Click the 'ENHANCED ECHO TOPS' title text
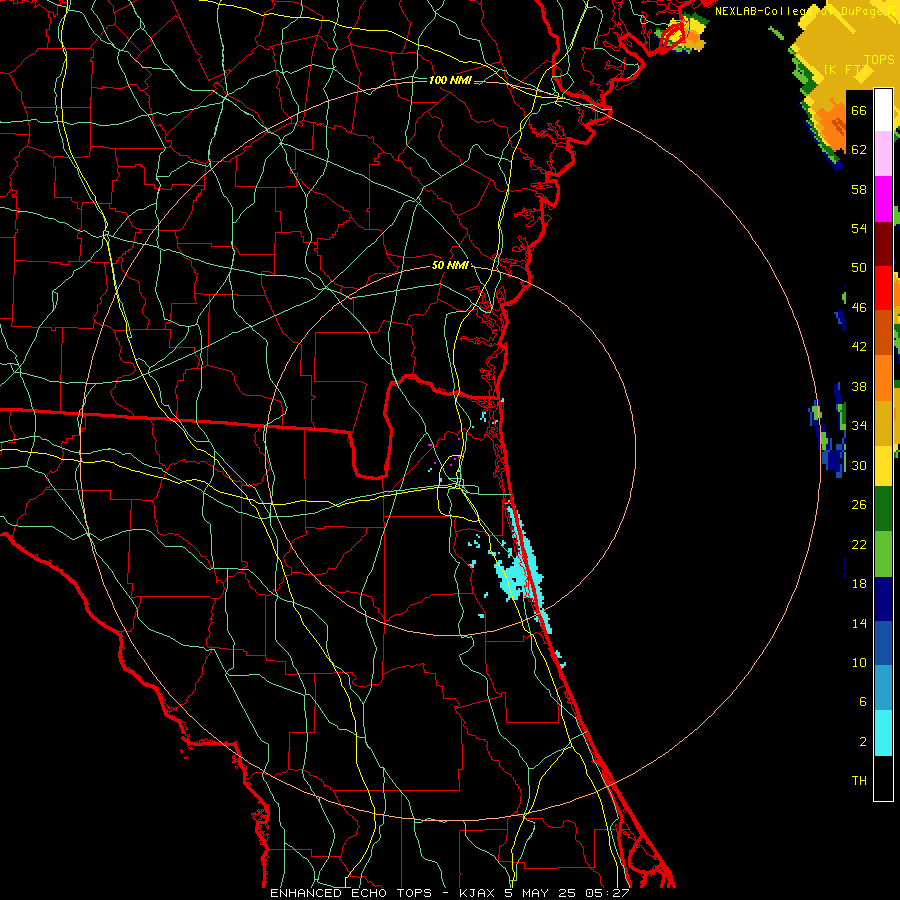The height and width of the screenshot is (900, 900). point(351,893)
